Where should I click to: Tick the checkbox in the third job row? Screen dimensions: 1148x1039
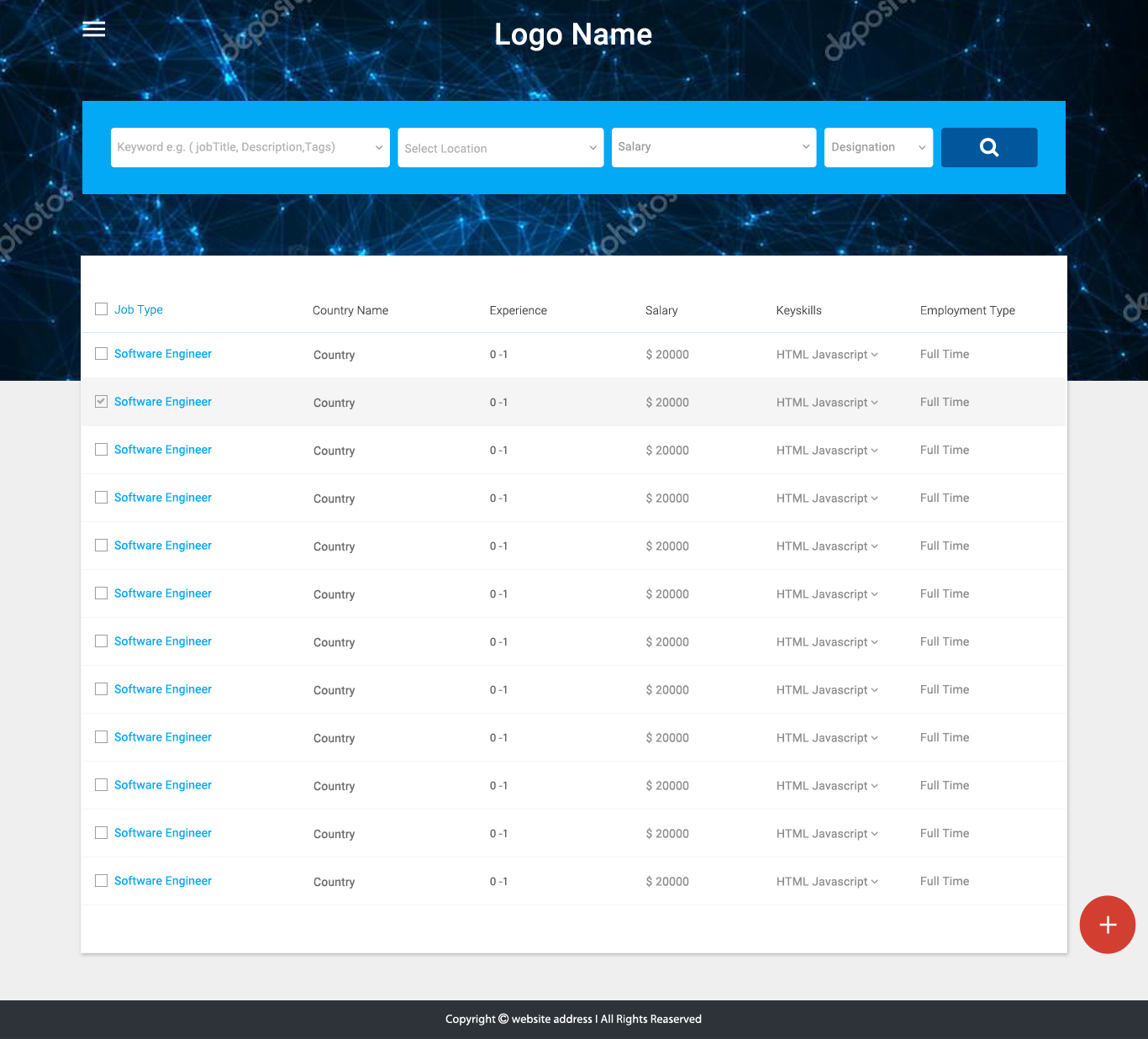[x=102, y=450]
